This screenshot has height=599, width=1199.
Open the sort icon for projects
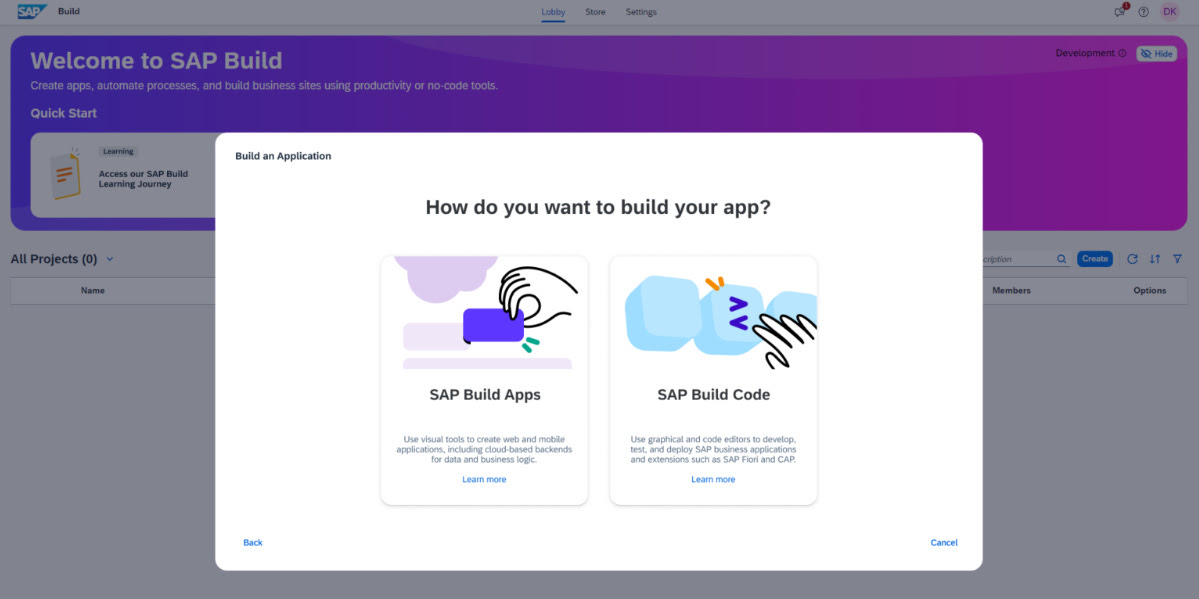pyautogui.click(x=1155, y=259)
